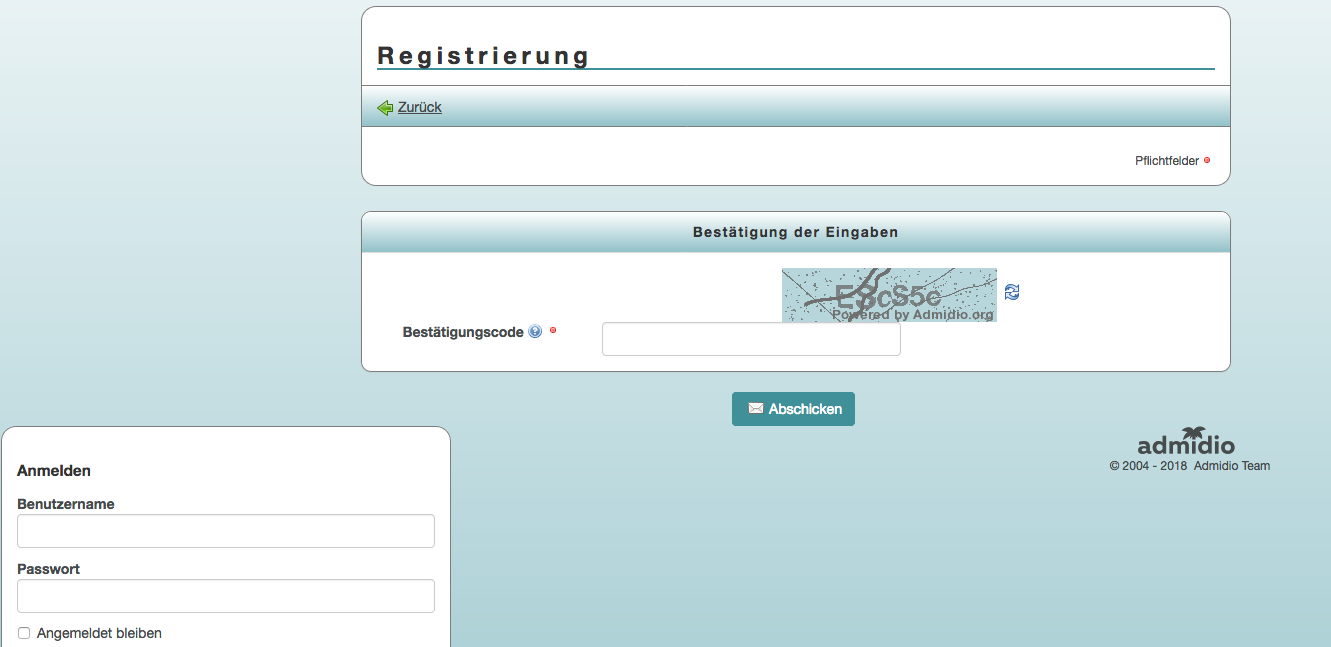The image size is (1331, 647).
Task: Click the Angemeldet bleiben label text
Action: tap(99, 633)
